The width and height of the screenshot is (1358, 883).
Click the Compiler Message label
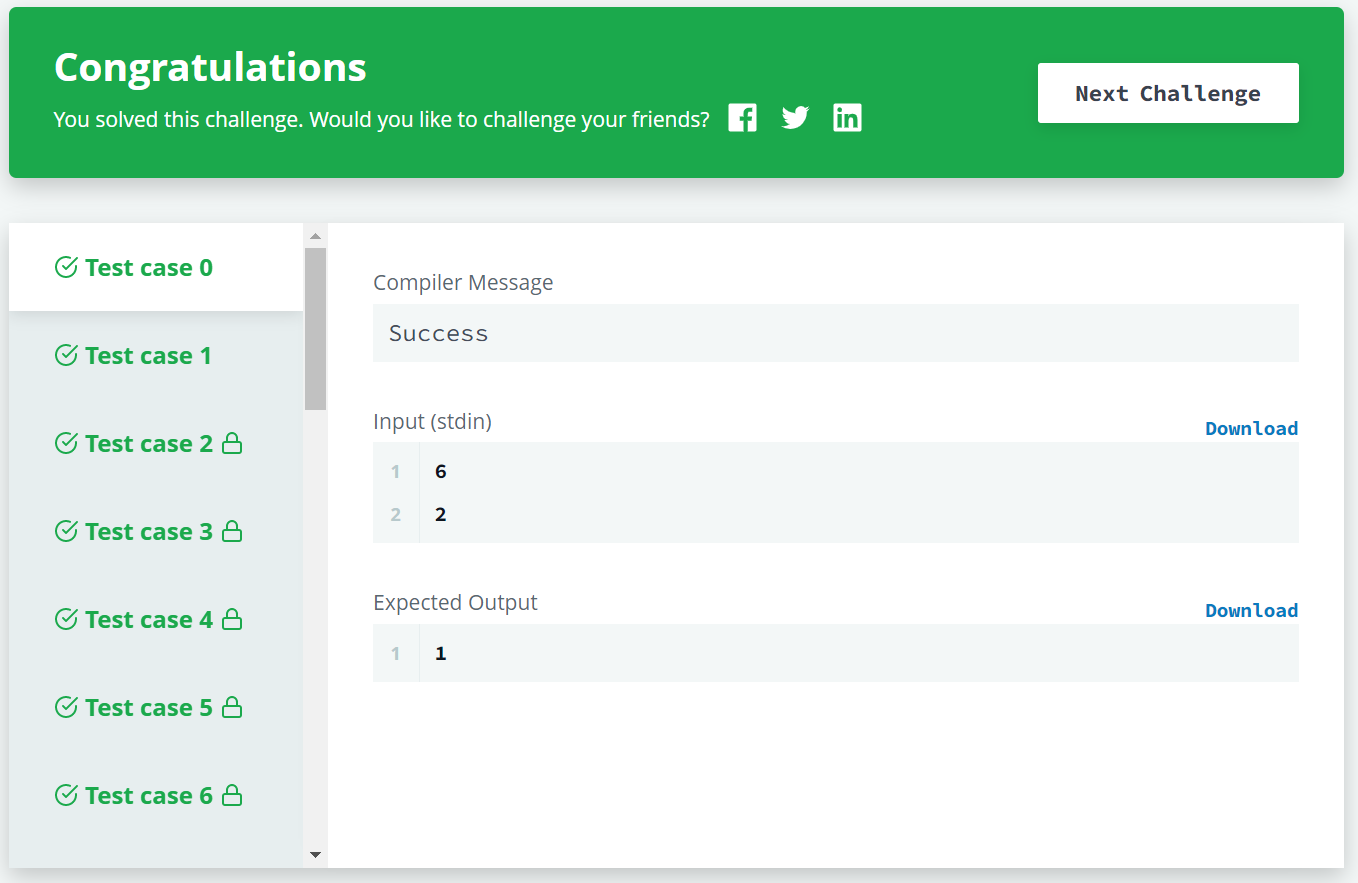point(463,283)
